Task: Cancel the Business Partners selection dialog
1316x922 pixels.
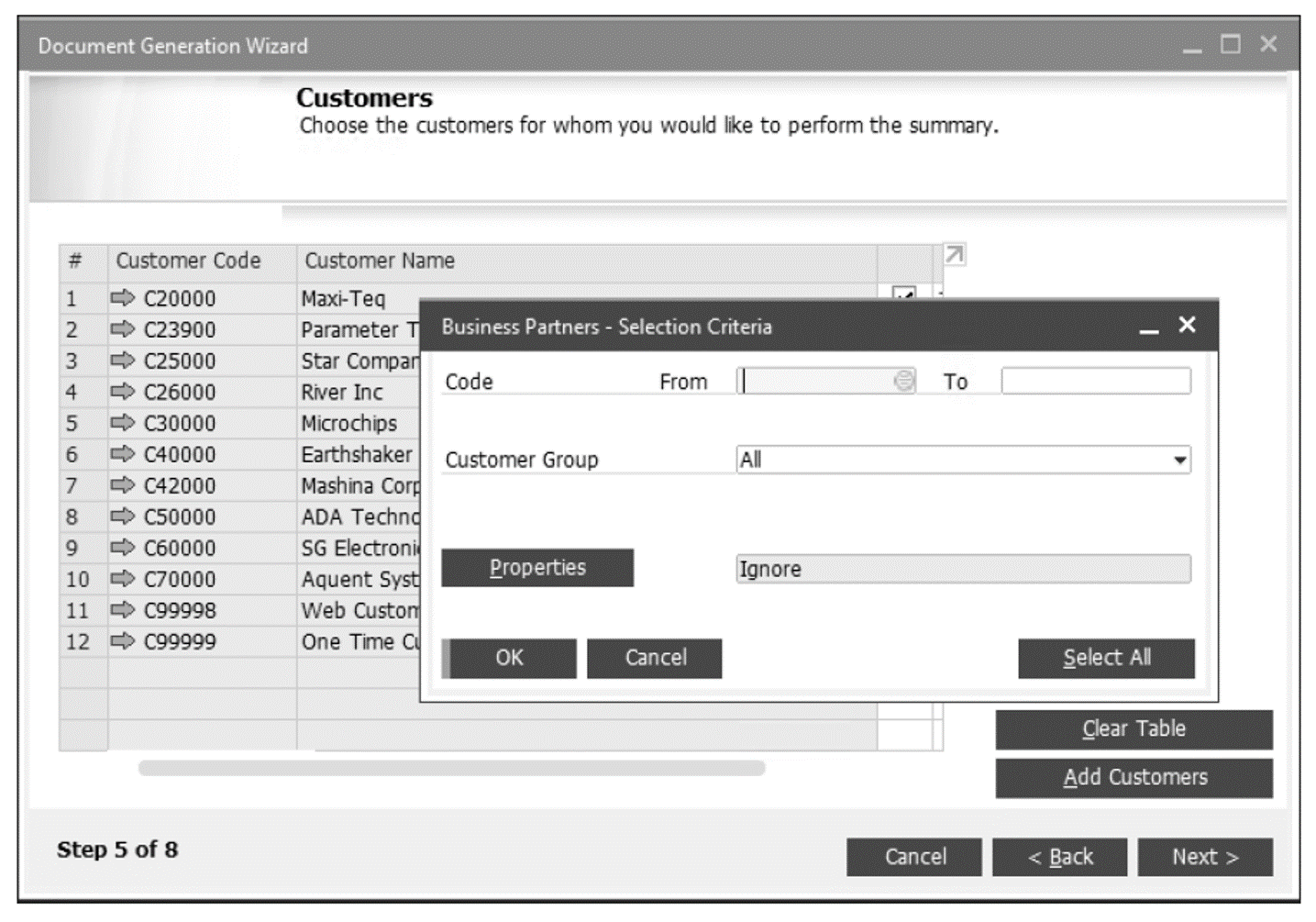Action: tap(655, 658)
